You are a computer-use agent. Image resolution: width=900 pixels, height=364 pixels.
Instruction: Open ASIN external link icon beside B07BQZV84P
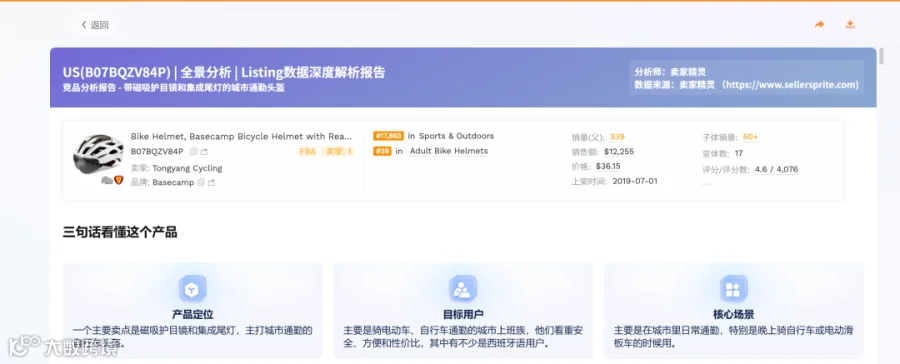[204, 152]
